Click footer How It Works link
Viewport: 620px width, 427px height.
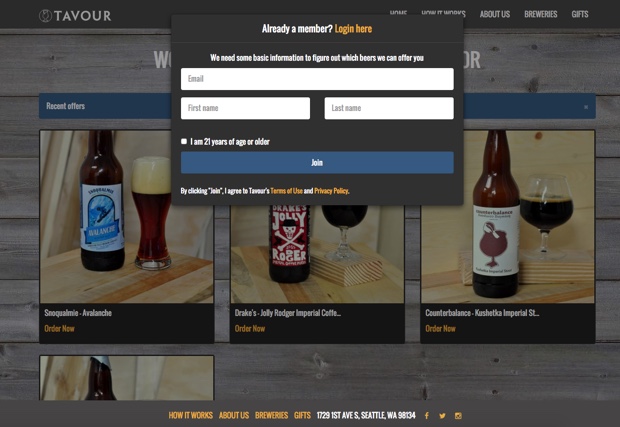coord(191,416)
